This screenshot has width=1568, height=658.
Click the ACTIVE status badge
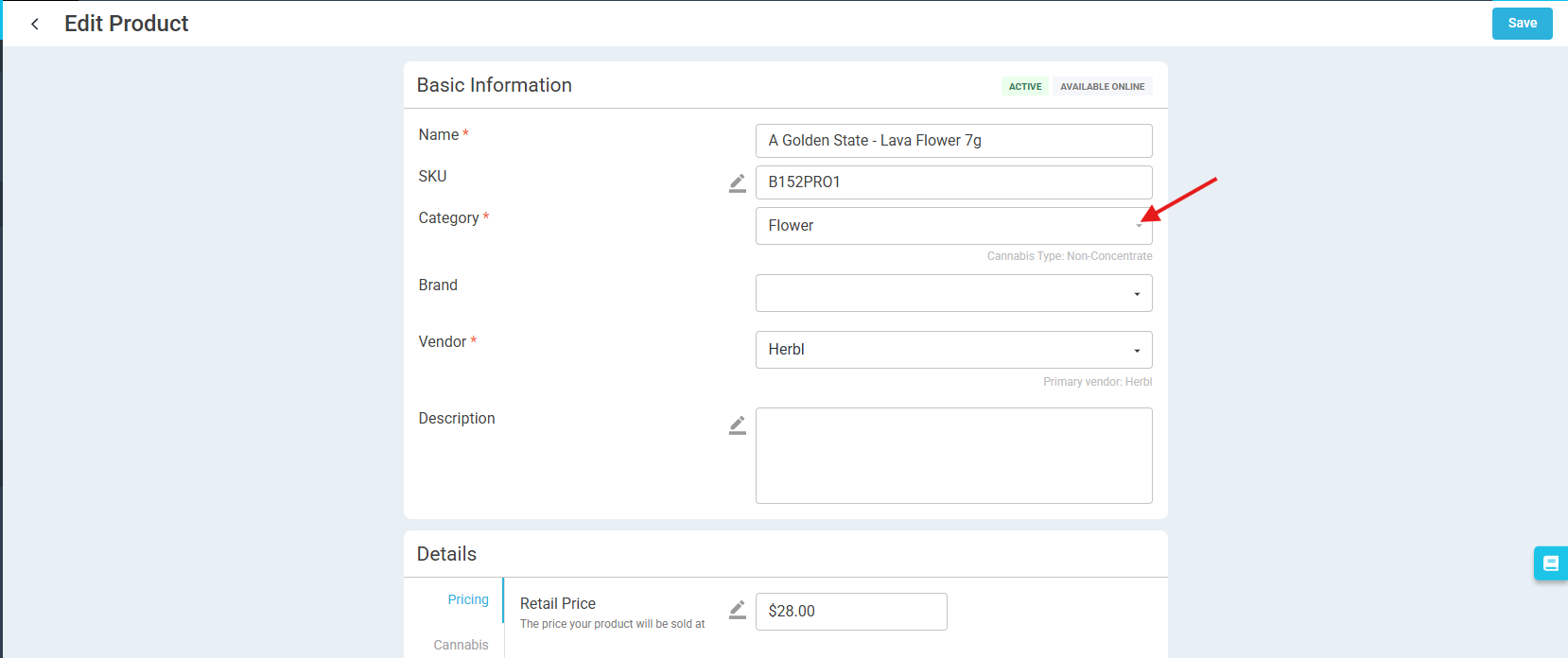(x=1024, y=86)
